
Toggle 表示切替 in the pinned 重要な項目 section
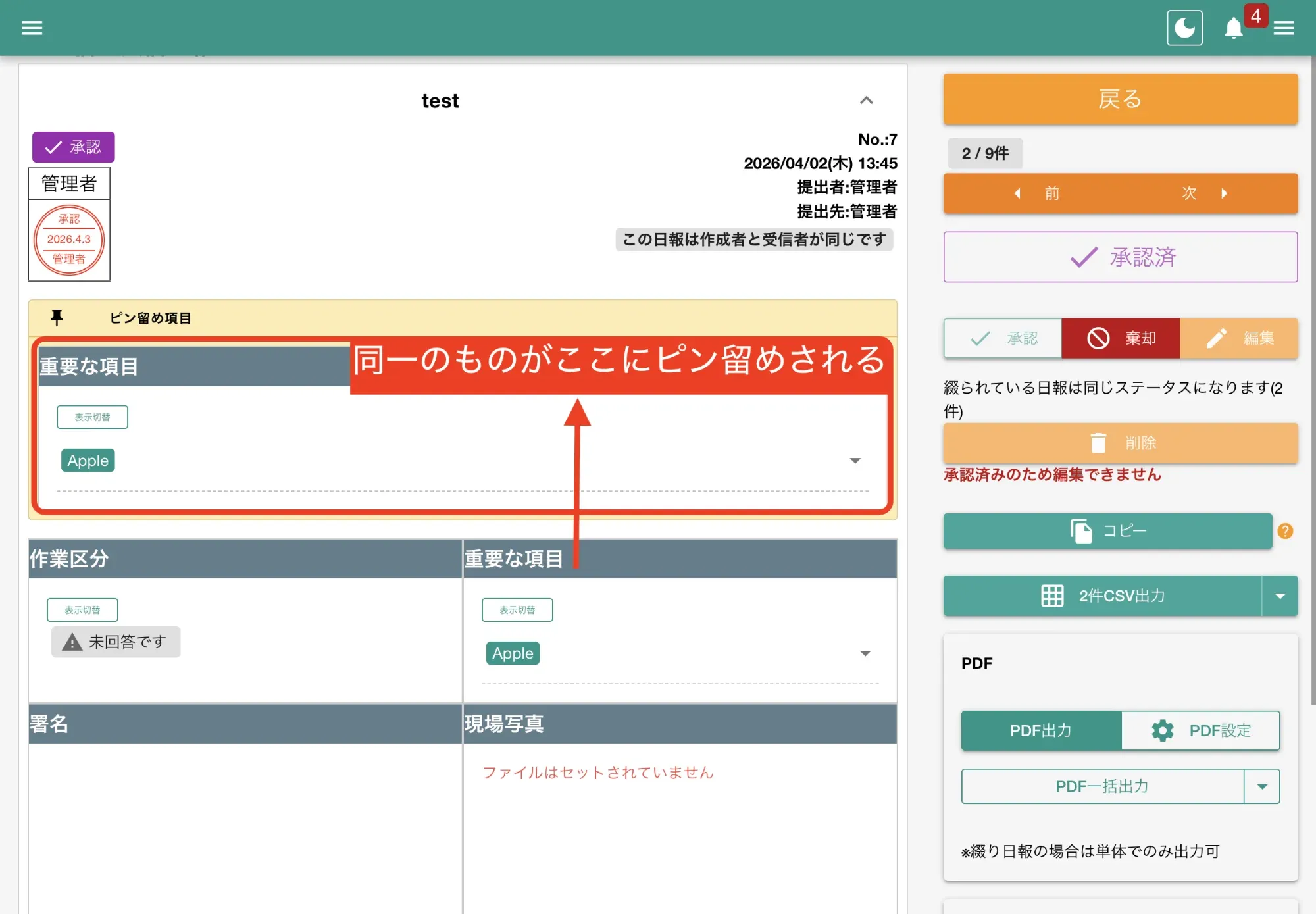(x=92, y=417)
